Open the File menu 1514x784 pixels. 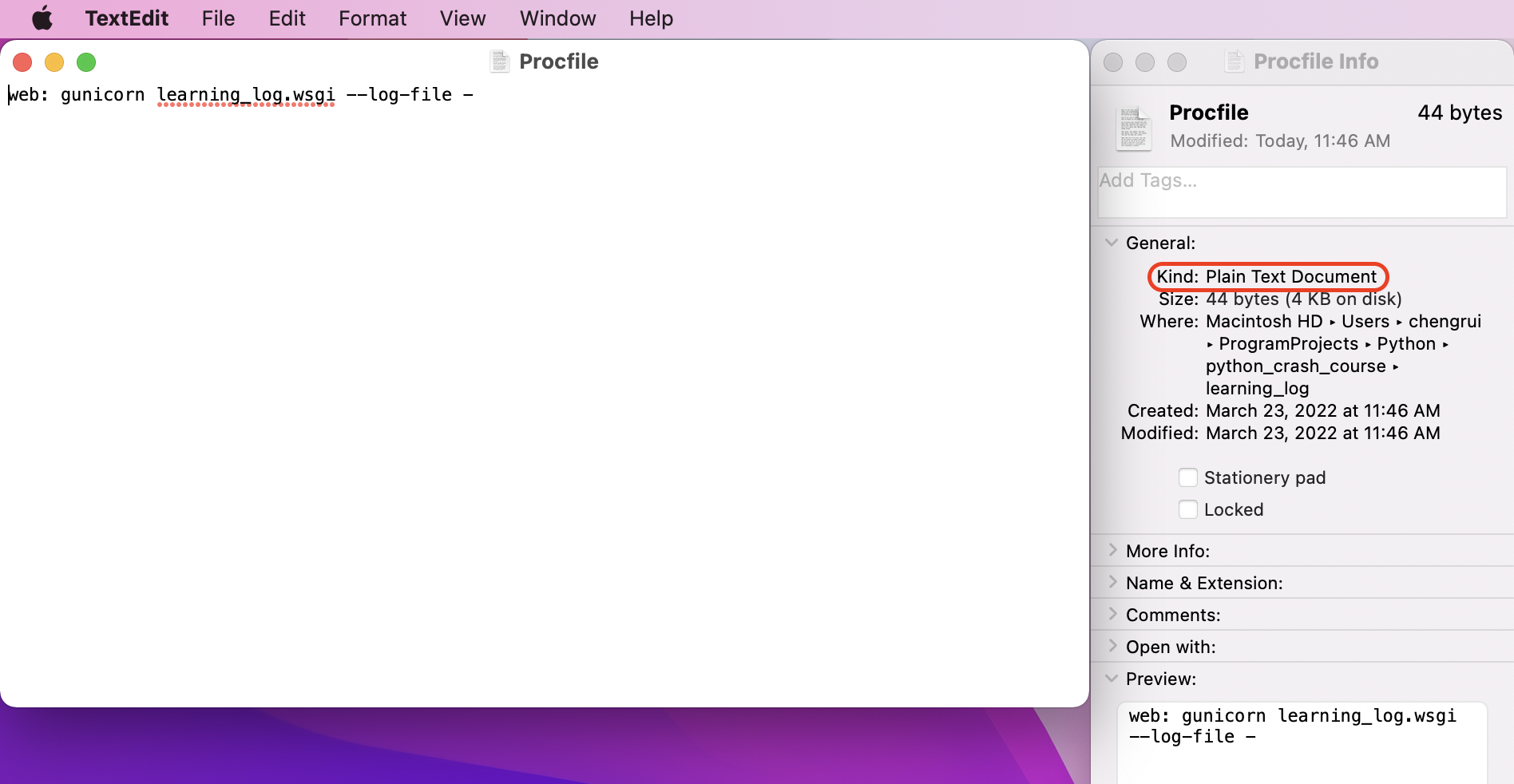[218, 18]
